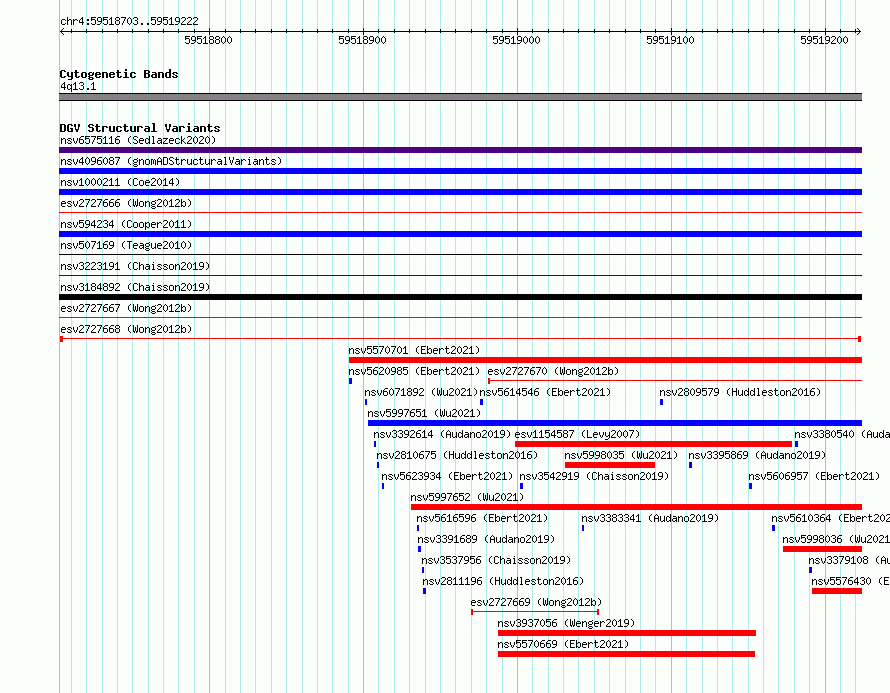The height and width of the screenshot is (693, 890).
Task: Click nsv6071892 (Wu2021) label
Action: [x=421, y=392]
